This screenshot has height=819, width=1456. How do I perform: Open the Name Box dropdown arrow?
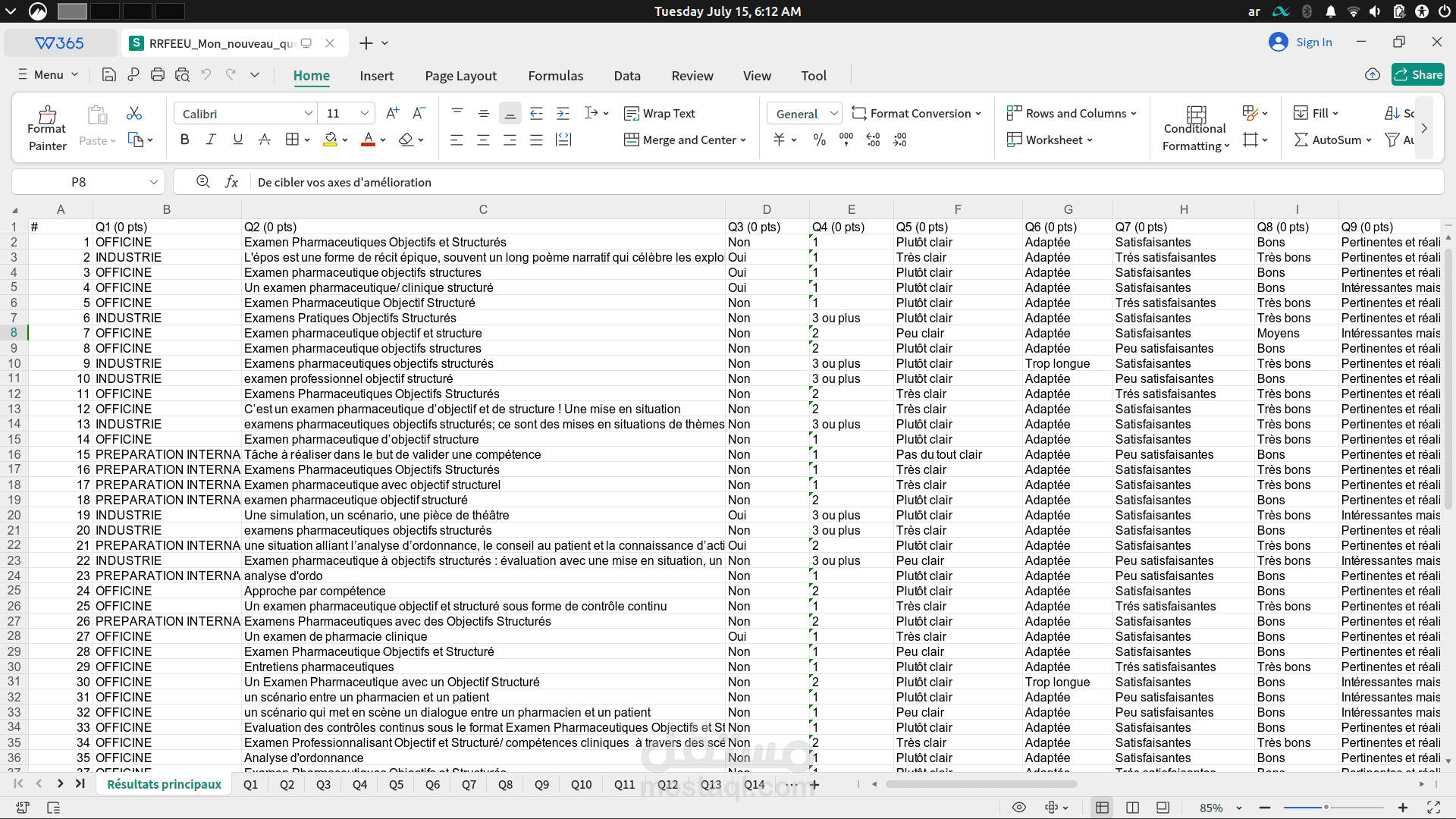(x=153, y=182)
